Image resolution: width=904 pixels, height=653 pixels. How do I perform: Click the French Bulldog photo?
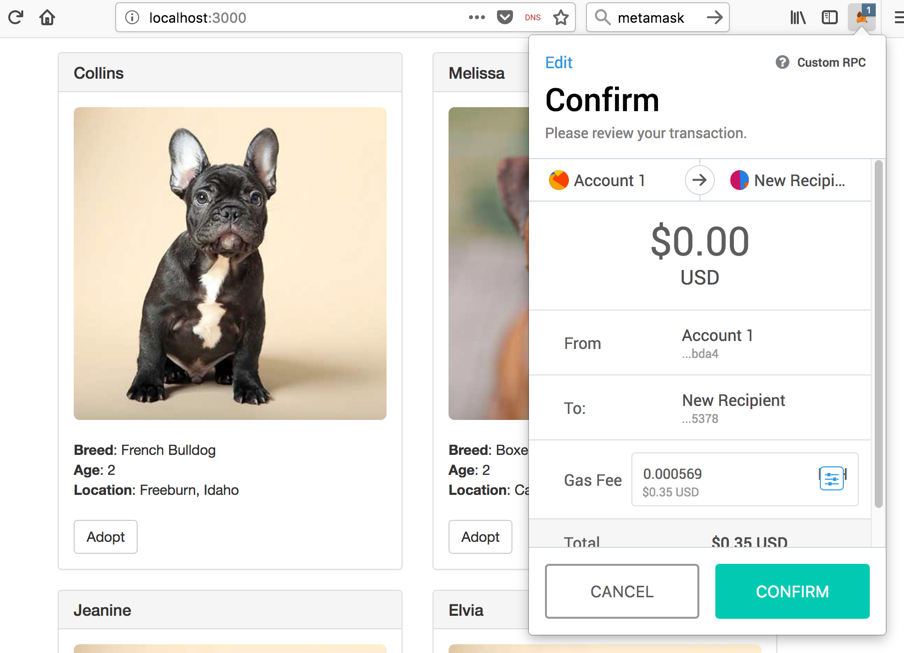[x=230, y=263]
